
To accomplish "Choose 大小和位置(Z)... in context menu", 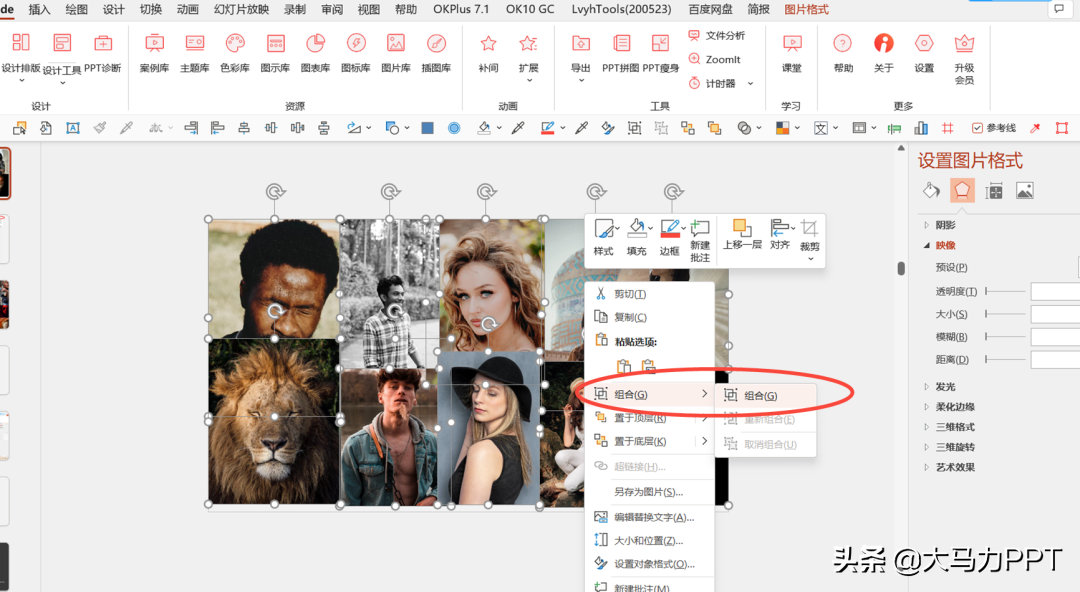I will pos(649,540).
